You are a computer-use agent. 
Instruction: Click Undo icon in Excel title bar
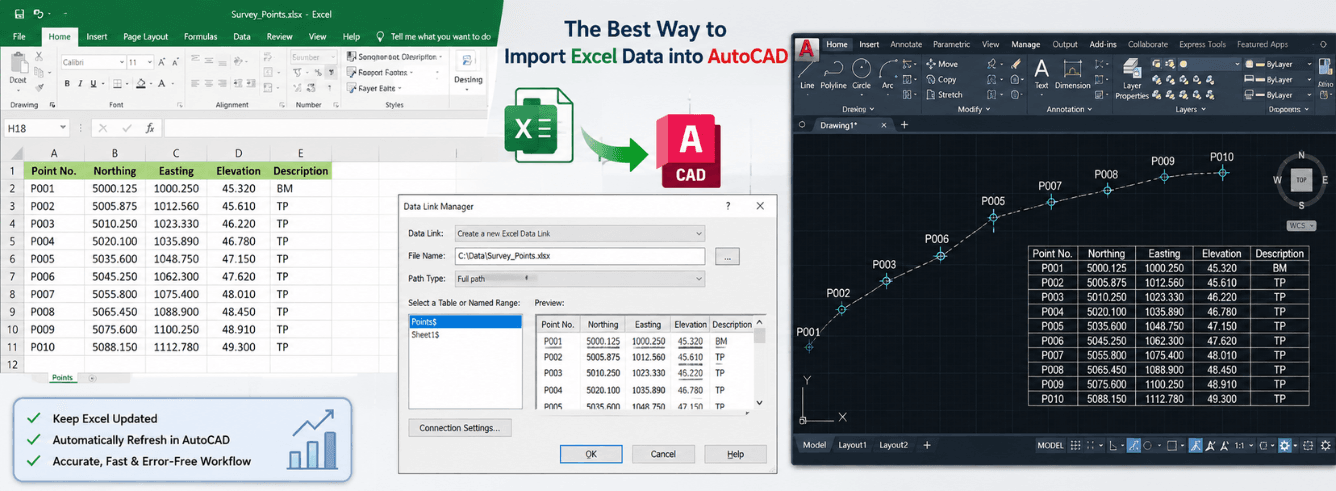coord(37,15)
